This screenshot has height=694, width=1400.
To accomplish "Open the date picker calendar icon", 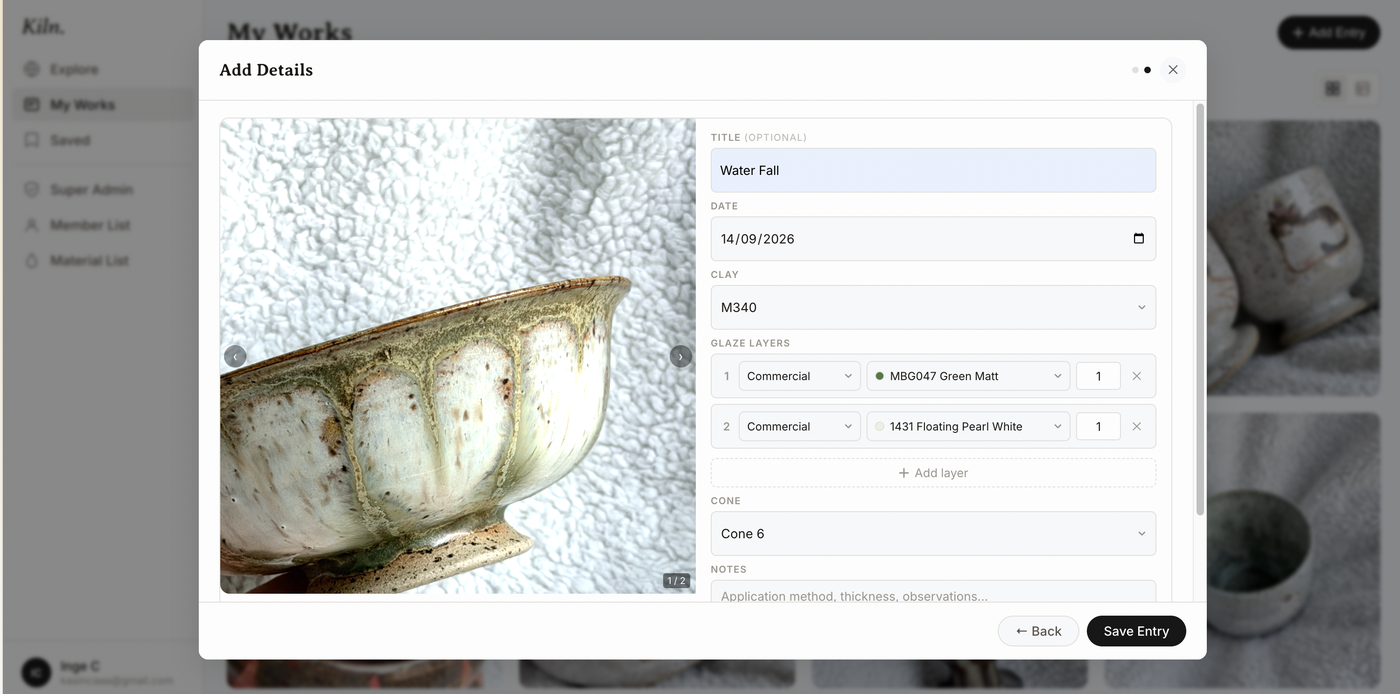I will [x=1138, y=239].
